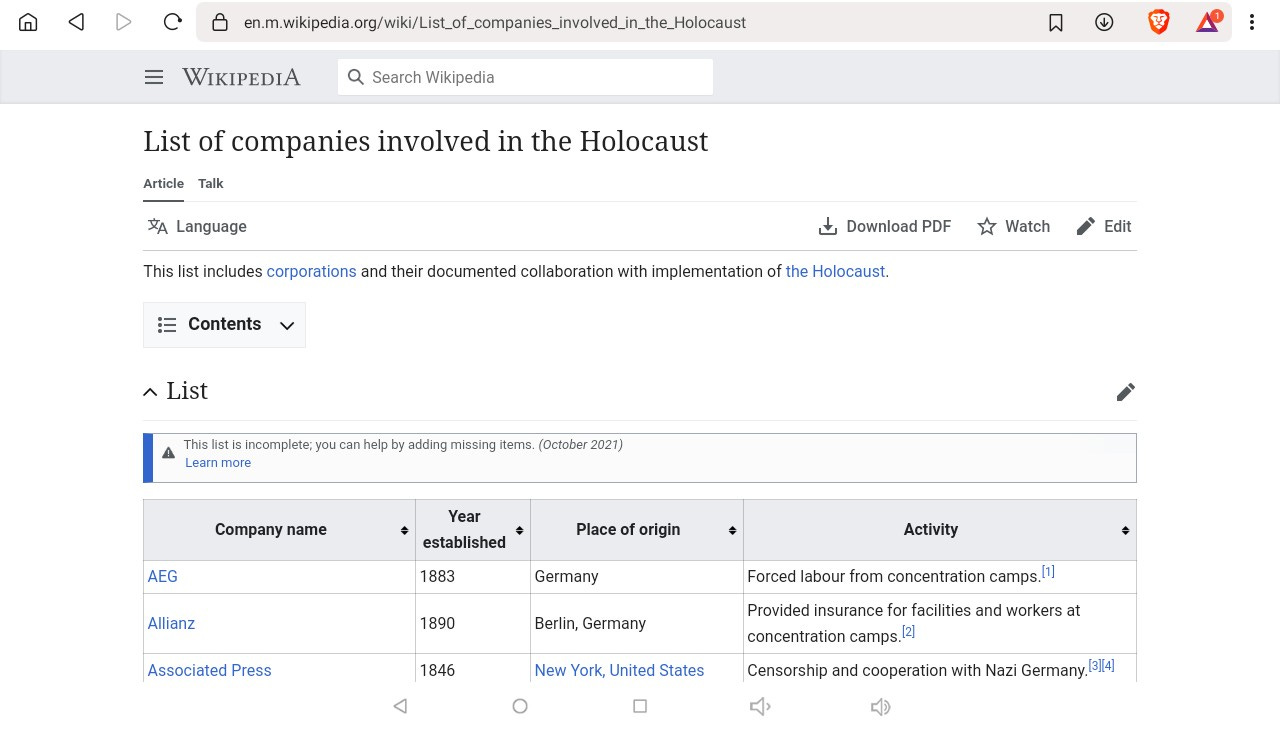Open citation [1] in AEG row

[1048, 572]
